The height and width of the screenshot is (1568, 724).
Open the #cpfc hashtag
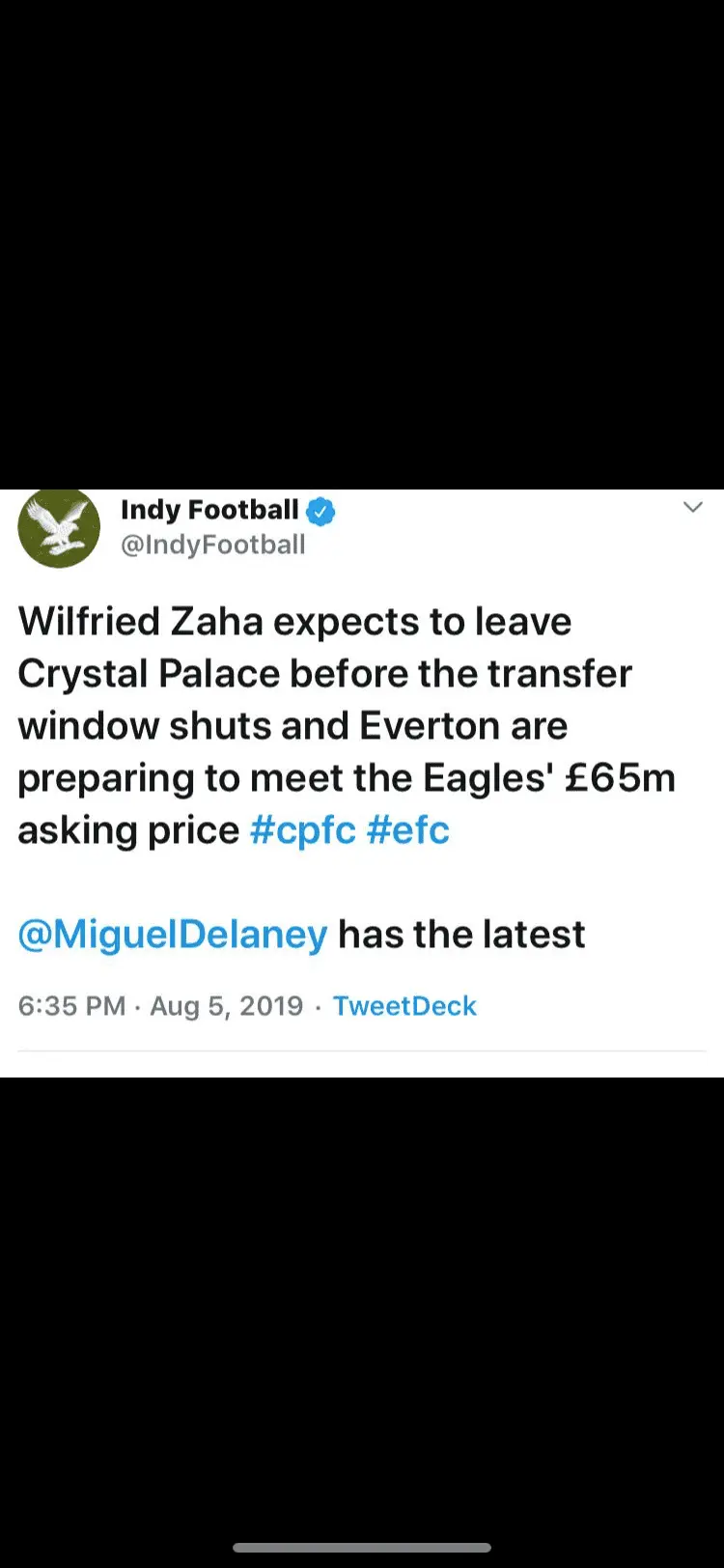tap(302, 830)
